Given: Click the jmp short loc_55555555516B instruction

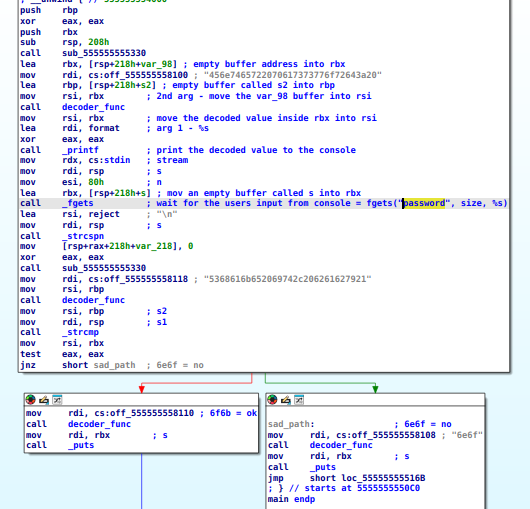Looking at the screenshot, I should tap(346, 478).
